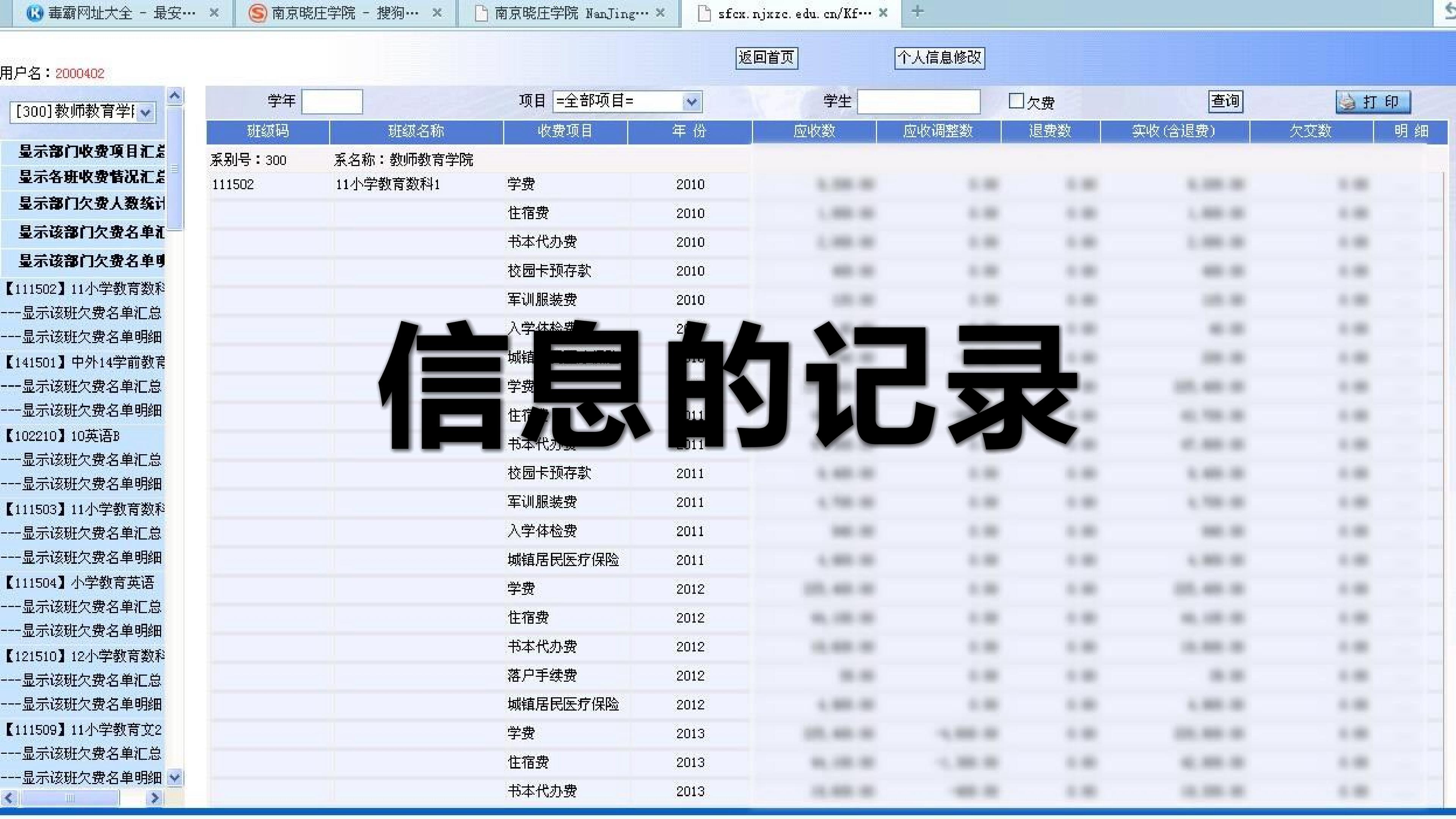Open the 项目 =全部项目= dropdown
This screenshot has height=819, width=1456.
click(x=628, y=102)
